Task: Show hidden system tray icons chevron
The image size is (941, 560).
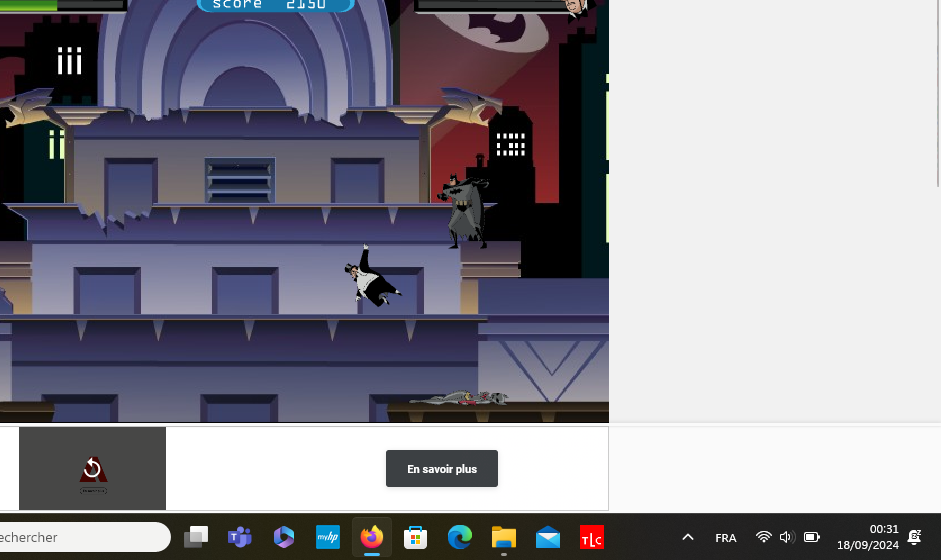Action: click(x=688, y=537)
